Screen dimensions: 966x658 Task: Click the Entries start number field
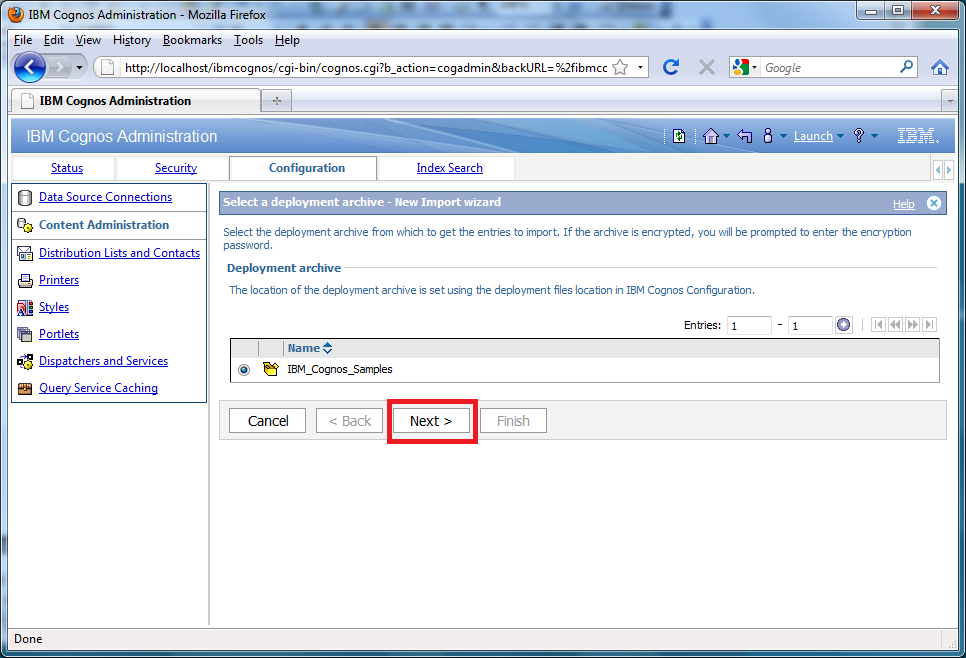749,325
